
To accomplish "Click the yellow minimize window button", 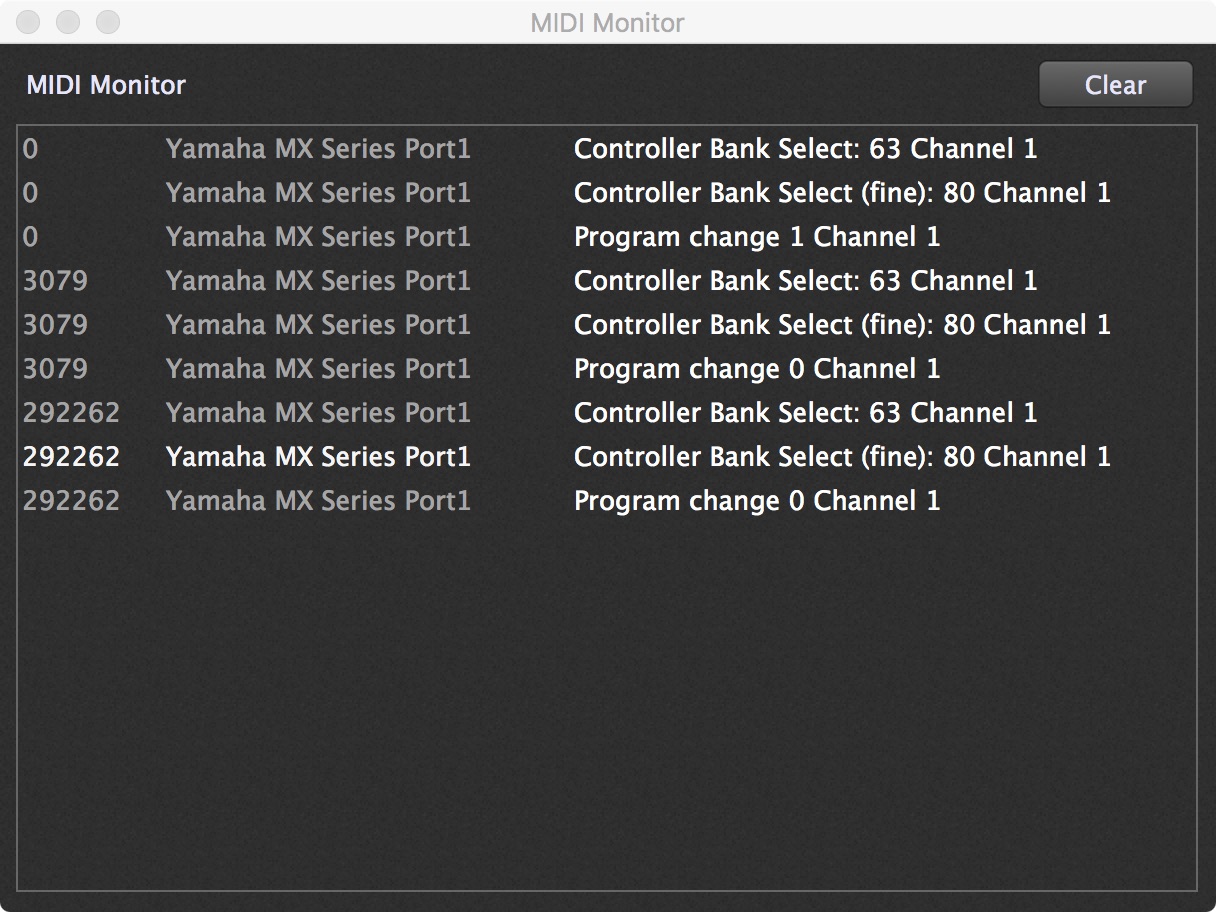I will [x=68, y=22].
